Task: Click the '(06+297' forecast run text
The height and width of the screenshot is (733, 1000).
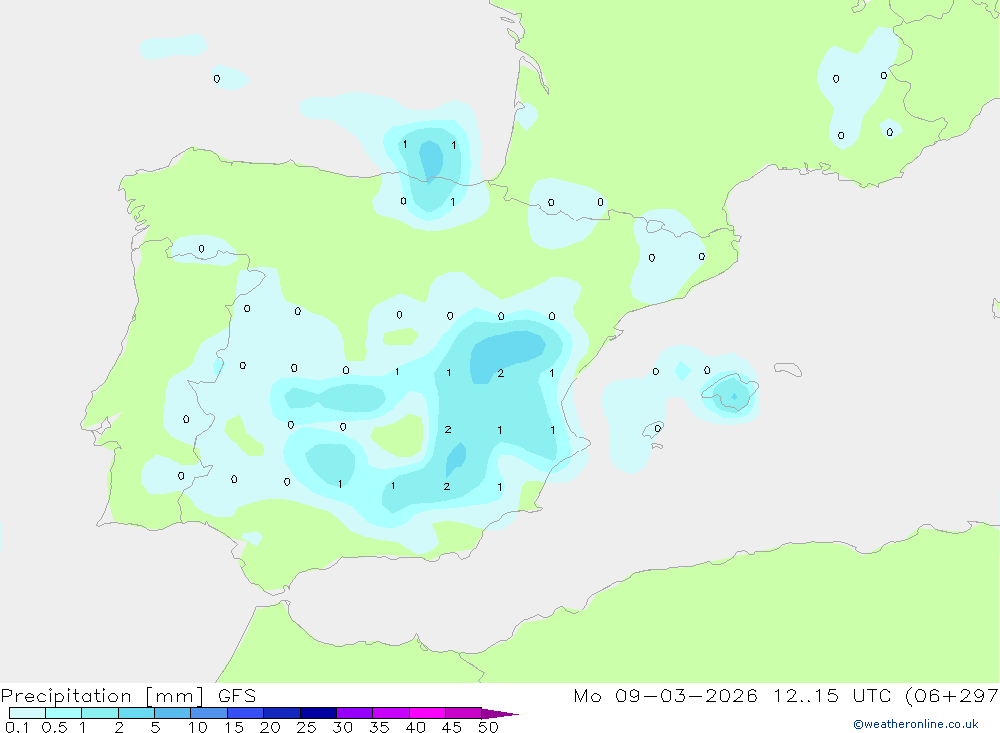Action: (x=952, y=696)
